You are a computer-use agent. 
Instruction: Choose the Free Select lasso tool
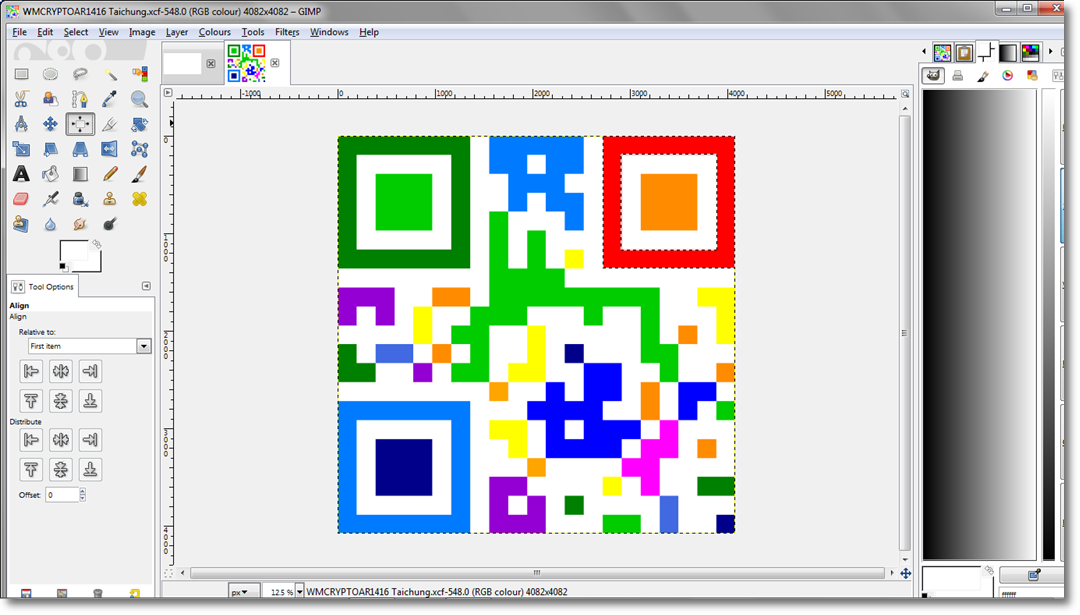pyautogui.click(x=80, y=74)
